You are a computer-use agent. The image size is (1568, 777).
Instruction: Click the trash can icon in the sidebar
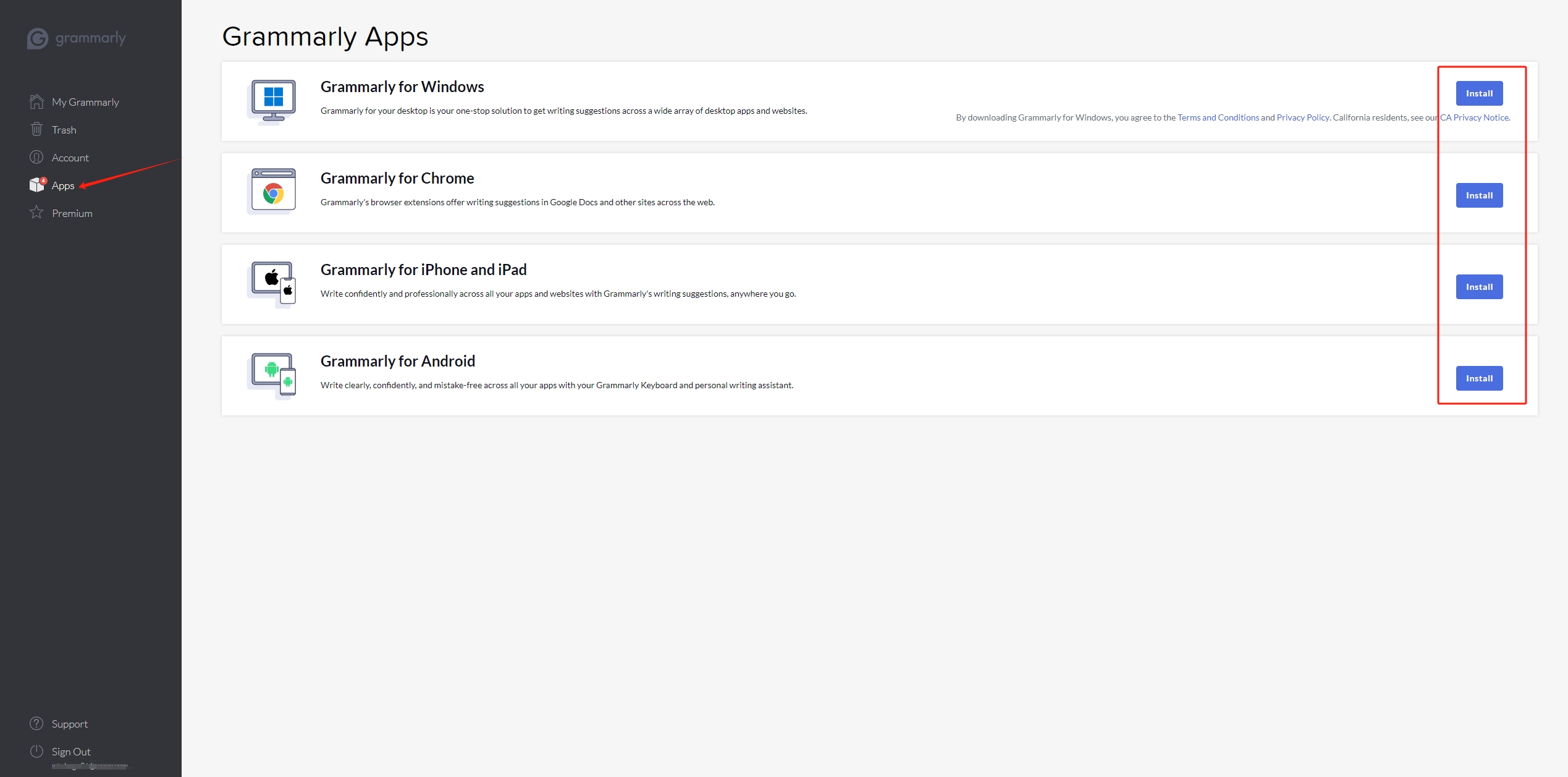pos(36,129)
